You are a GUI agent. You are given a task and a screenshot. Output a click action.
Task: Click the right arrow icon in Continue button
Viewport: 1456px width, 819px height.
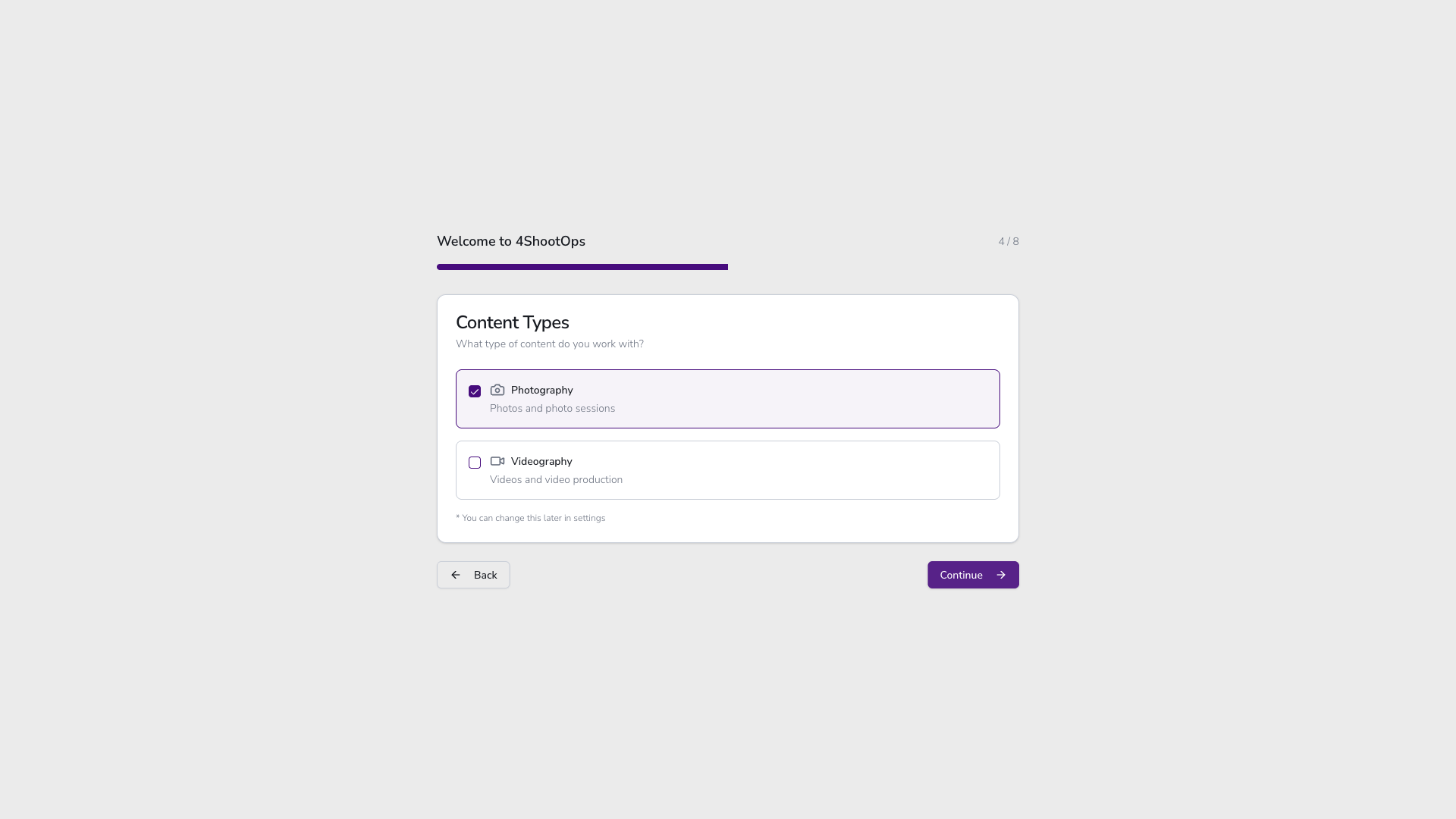(x=1001, y=576)
